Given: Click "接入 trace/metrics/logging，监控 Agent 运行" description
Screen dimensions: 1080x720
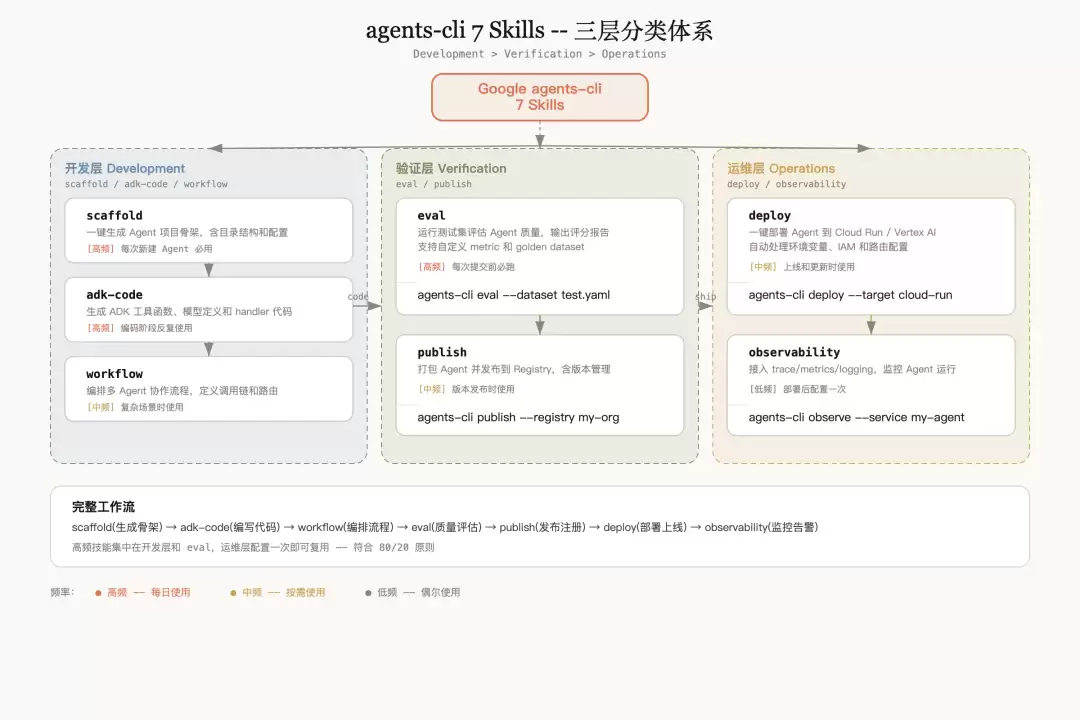Looking at the screenshot, I should click(x=852, y=369).
